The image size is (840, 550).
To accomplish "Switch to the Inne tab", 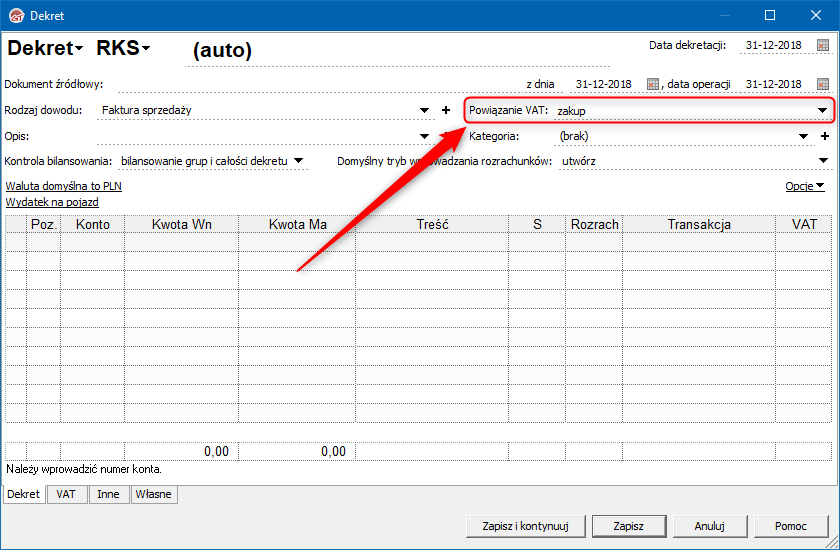I will tap(108, 494).
